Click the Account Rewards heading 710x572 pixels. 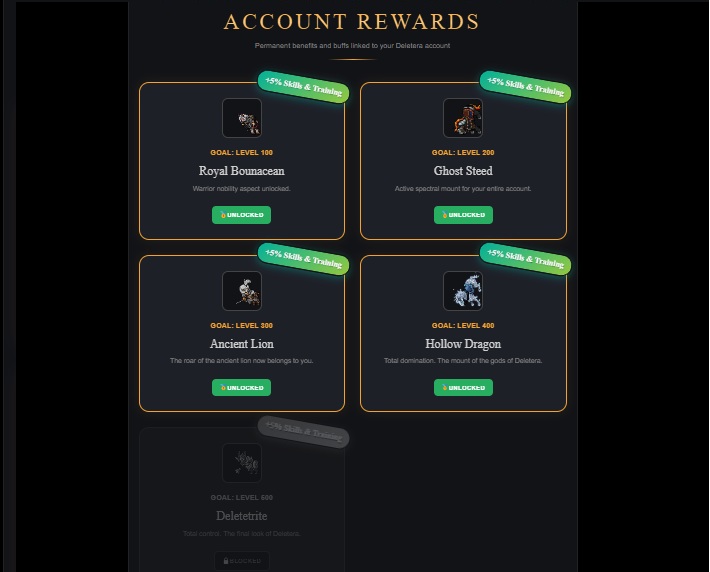pos(352,22)
